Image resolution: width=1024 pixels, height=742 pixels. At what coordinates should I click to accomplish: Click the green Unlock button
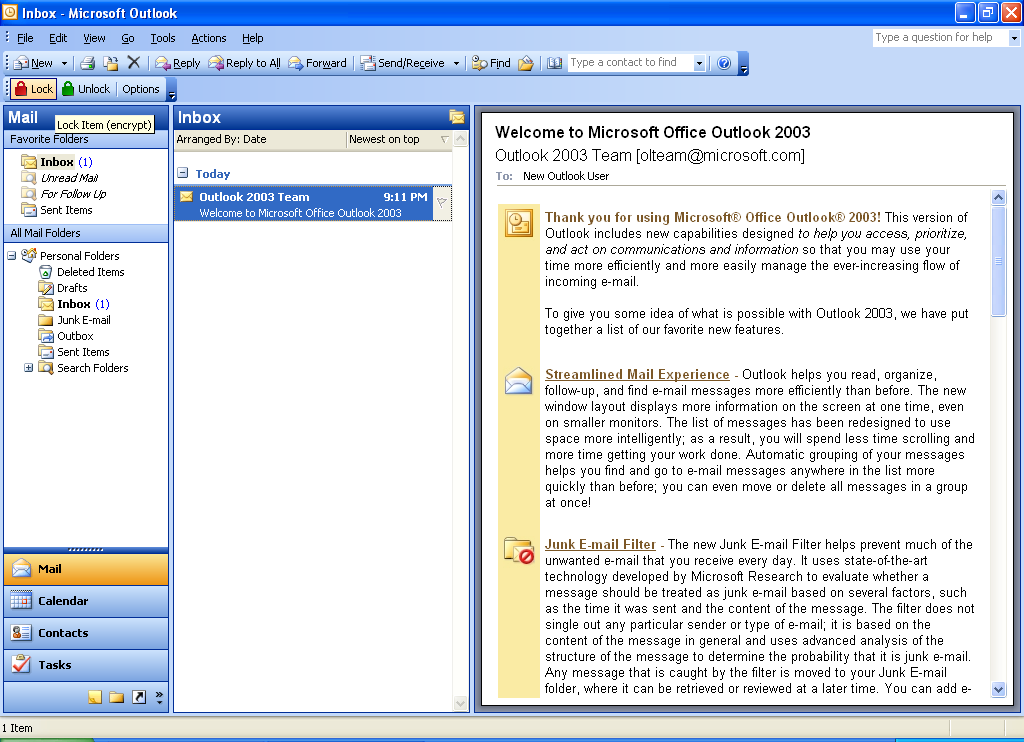click(x=86, y=89)
